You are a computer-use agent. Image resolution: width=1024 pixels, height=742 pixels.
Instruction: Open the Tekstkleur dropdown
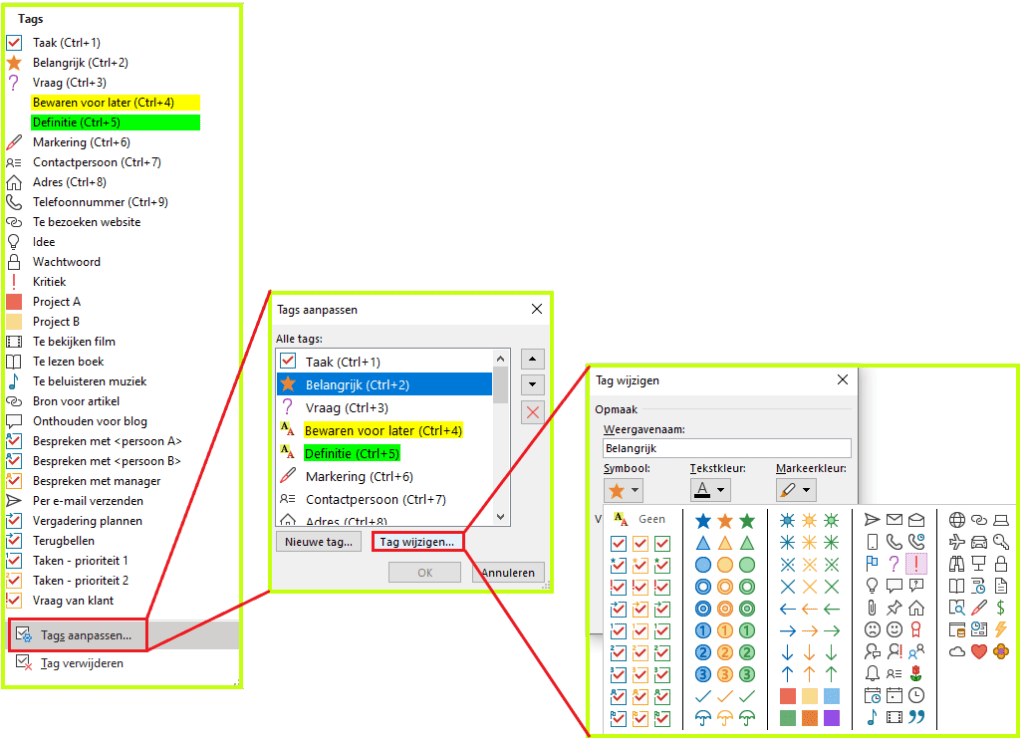(710, 490)
